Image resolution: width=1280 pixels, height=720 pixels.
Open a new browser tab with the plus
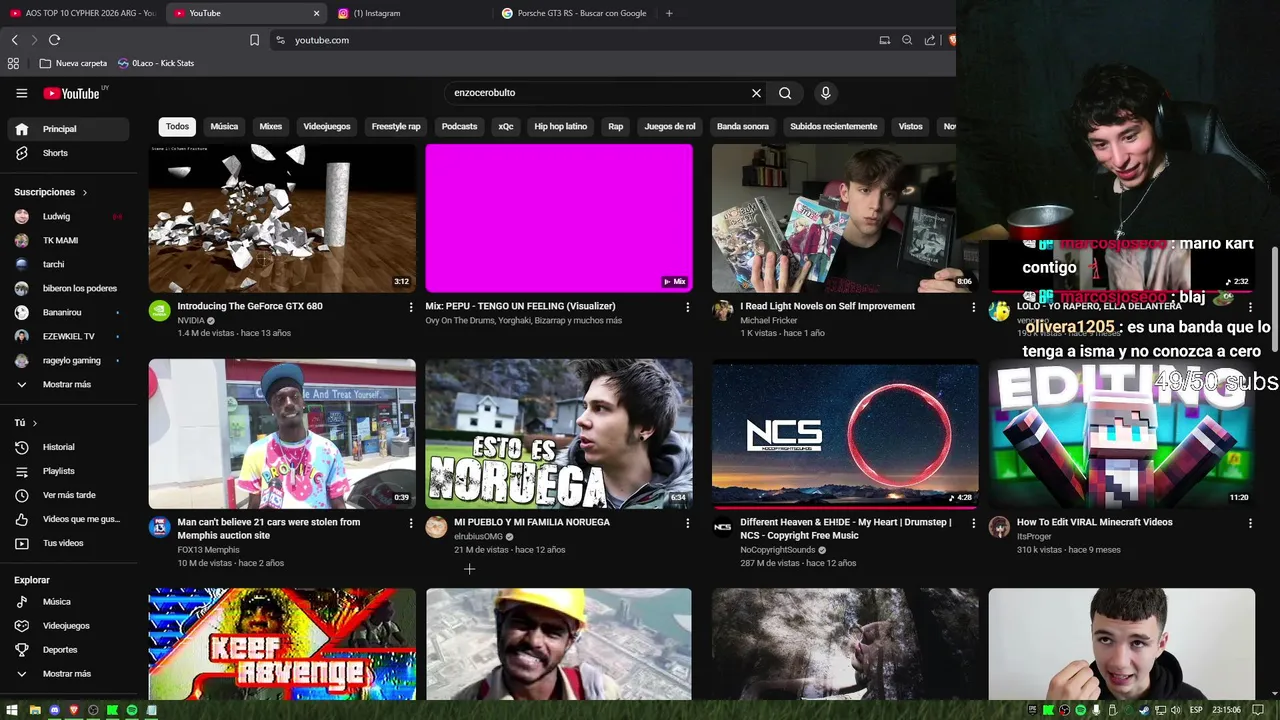(x=669, y=13)
